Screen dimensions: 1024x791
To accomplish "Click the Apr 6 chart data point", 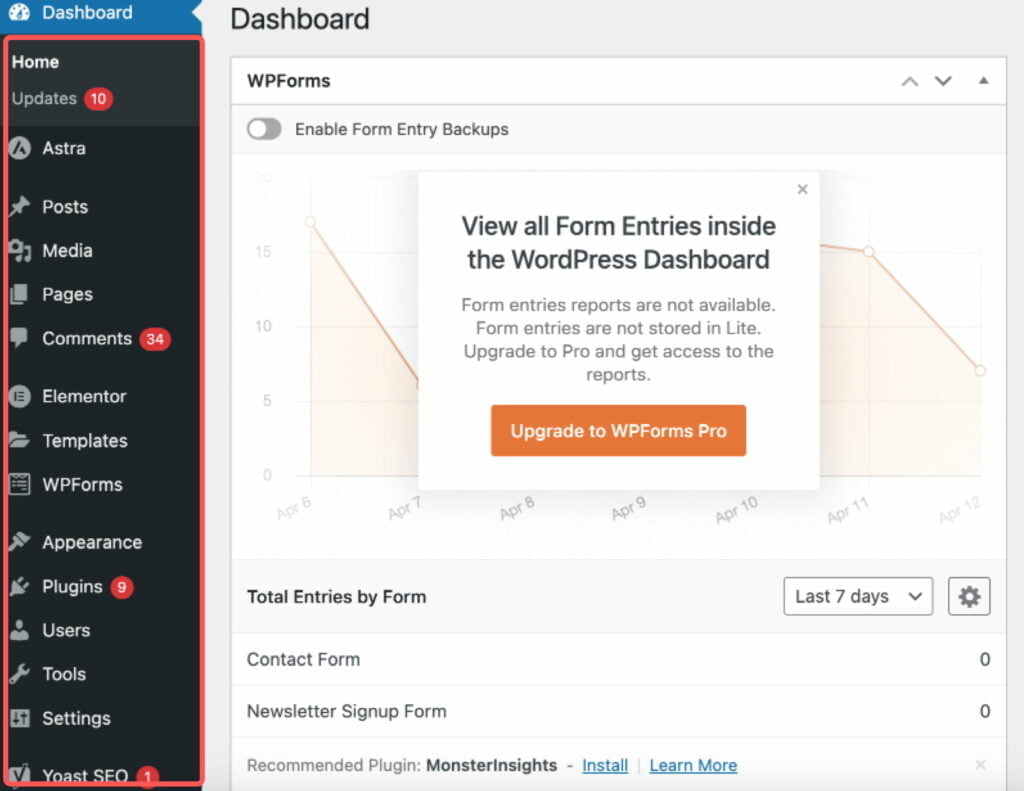I will click(x=310, y=222).
